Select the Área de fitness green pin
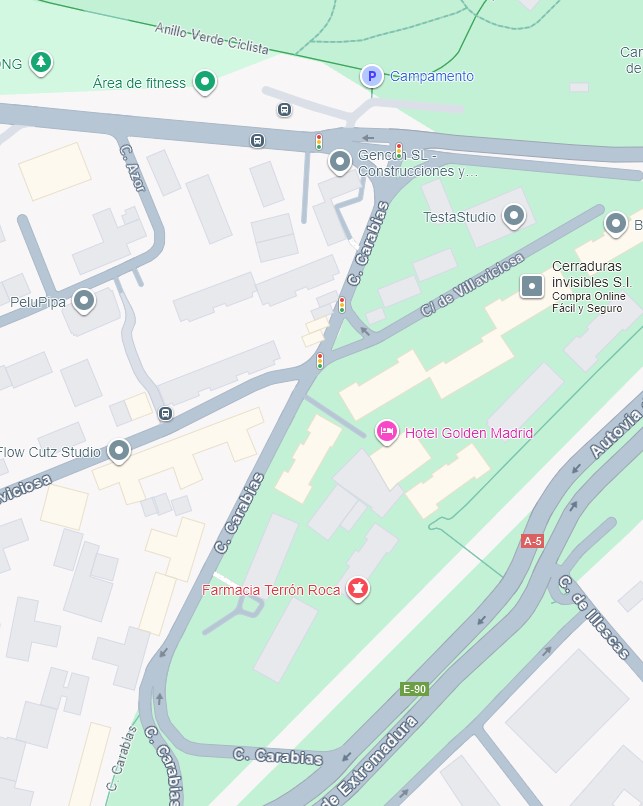The image size is (643, 806). coord(205,82)
